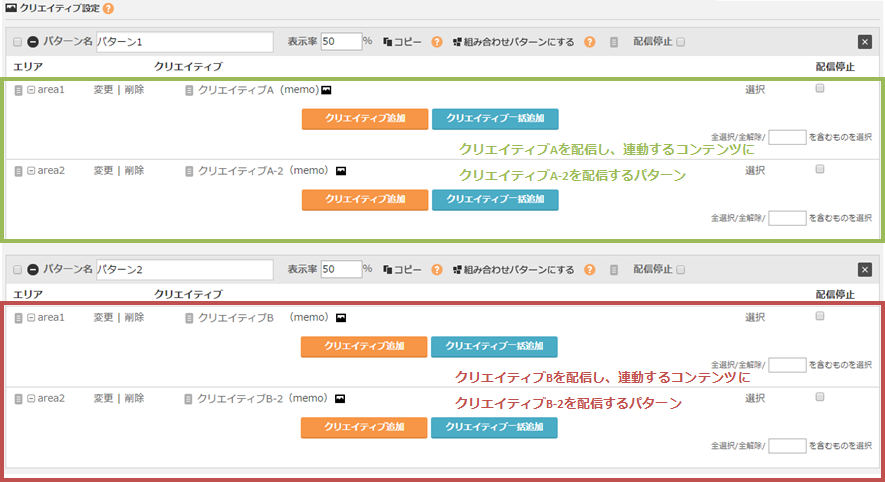Open the image preview icon for クリエイティブA-2
Viewport: 885px width, 482px height.
point(341,170)
